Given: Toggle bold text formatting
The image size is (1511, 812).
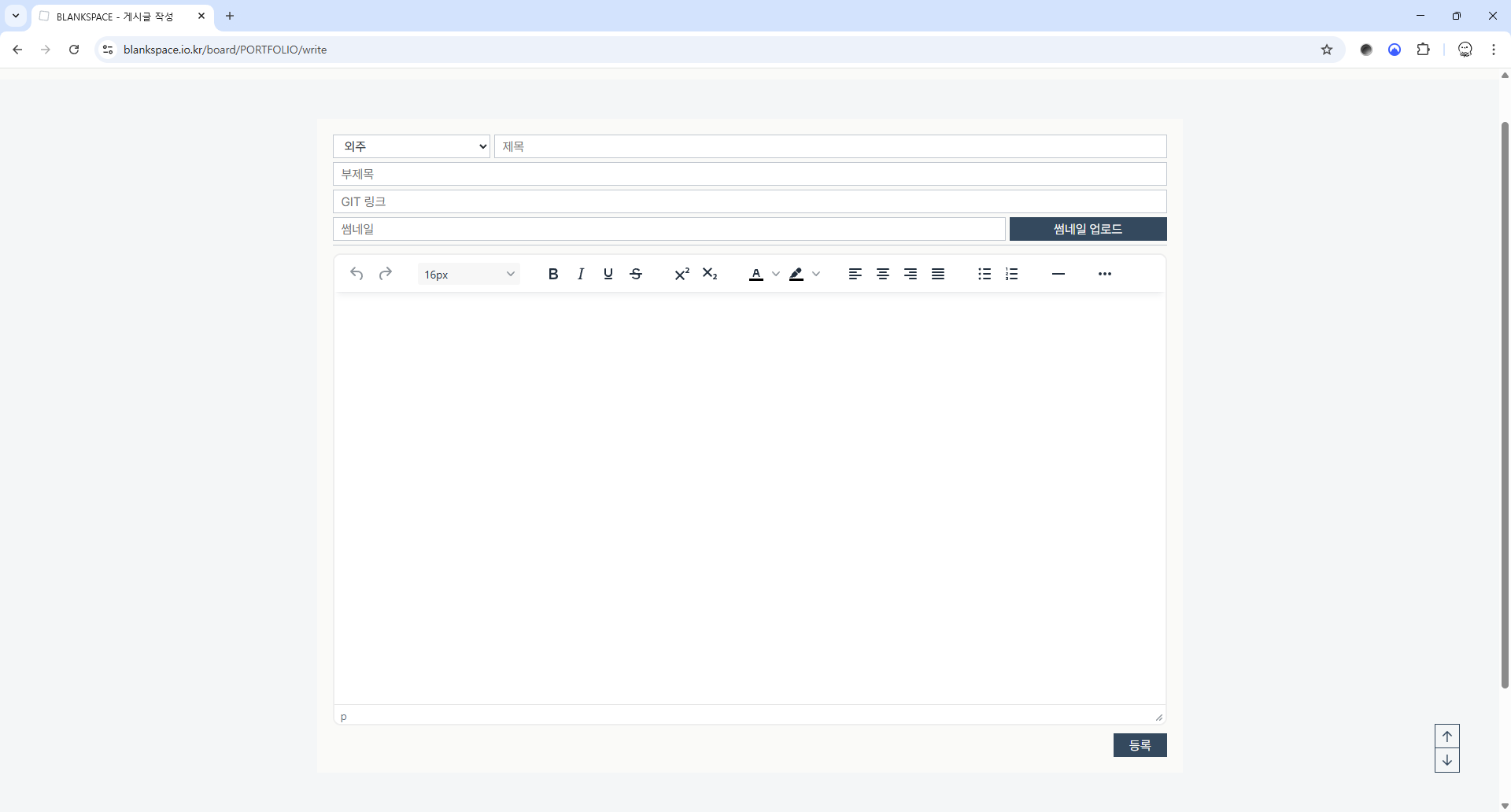Looking at the screenshot, I should [x=553, y=274].
